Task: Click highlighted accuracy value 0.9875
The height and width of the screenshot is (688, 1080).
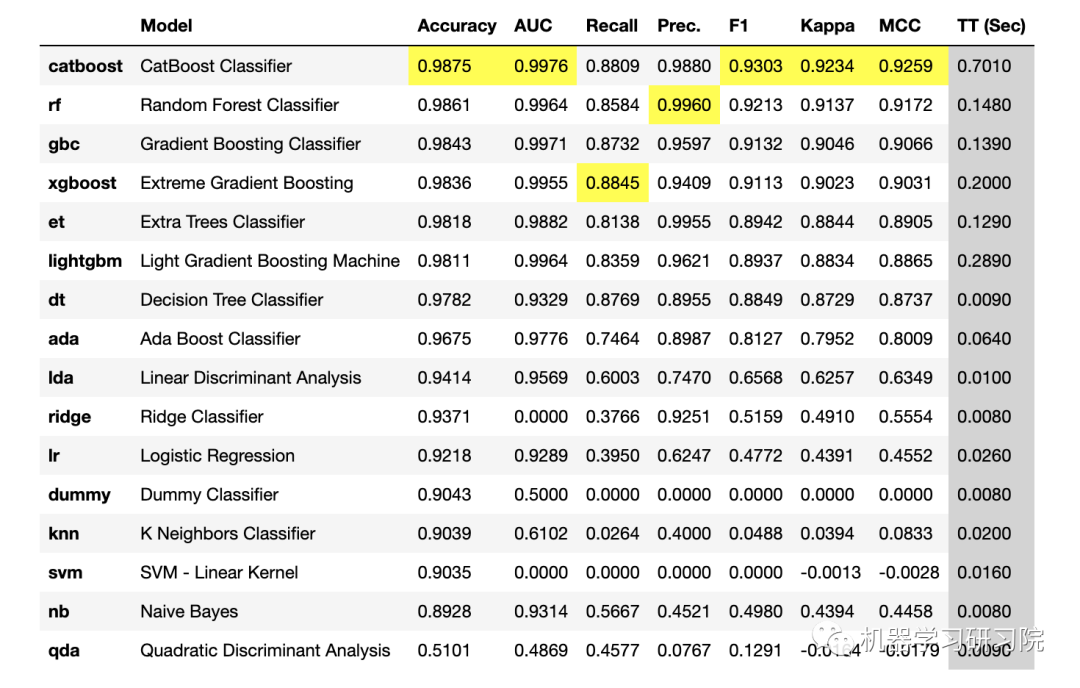Action: click(444, 66)
